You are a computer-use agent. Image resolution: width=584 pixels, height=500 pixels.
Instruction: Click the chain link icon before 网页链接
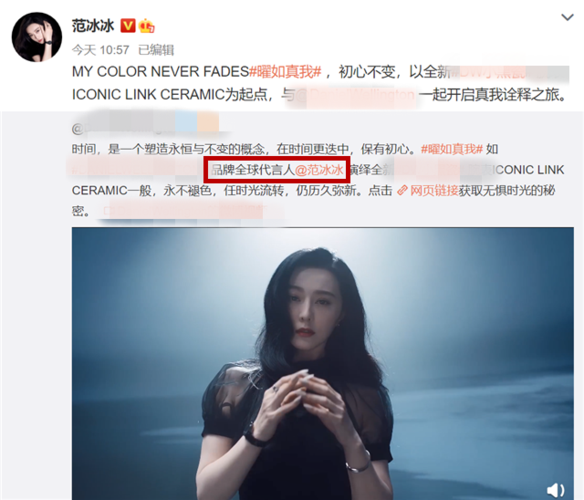(x=402, y=191)
